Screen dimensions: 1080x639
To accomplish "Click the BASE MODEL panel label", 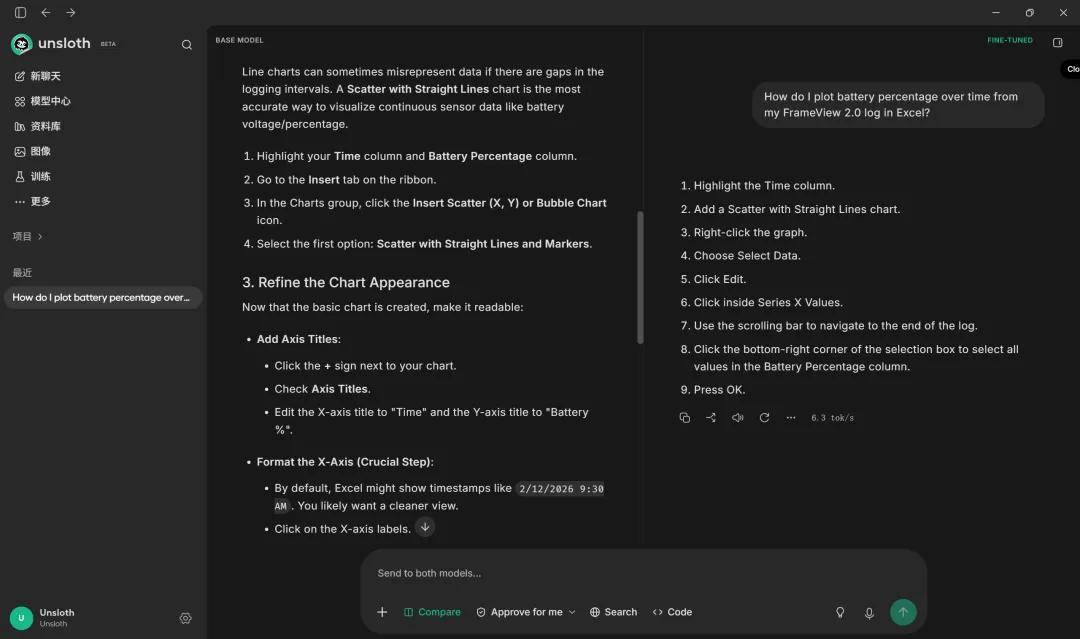I will point(239,40).
